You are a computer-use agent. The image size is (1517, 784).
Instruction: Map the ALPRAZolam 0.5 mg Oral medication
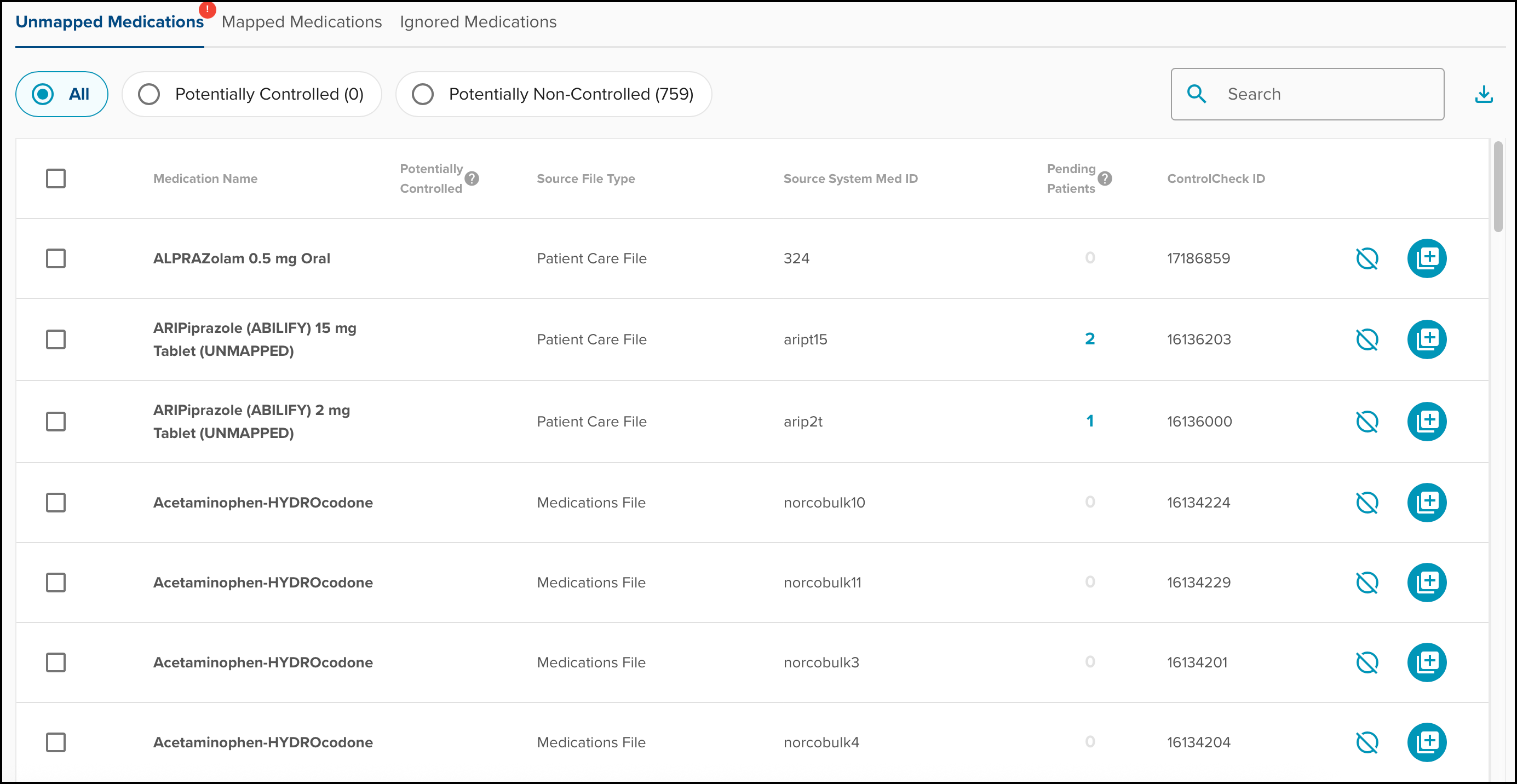(1426, 258)
